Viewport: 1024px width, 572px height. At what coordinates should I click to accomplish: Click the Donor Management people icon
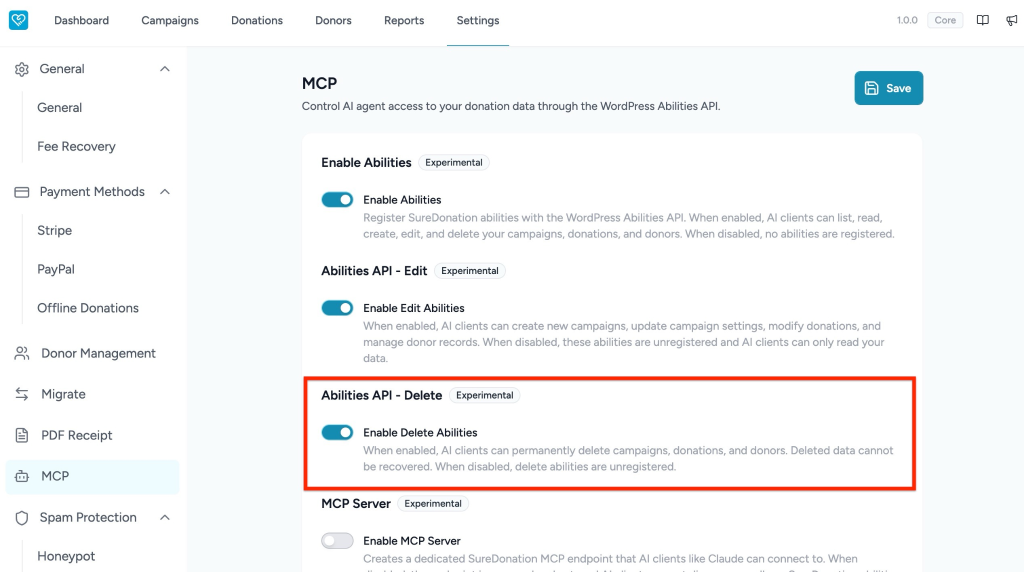(22, 353)
